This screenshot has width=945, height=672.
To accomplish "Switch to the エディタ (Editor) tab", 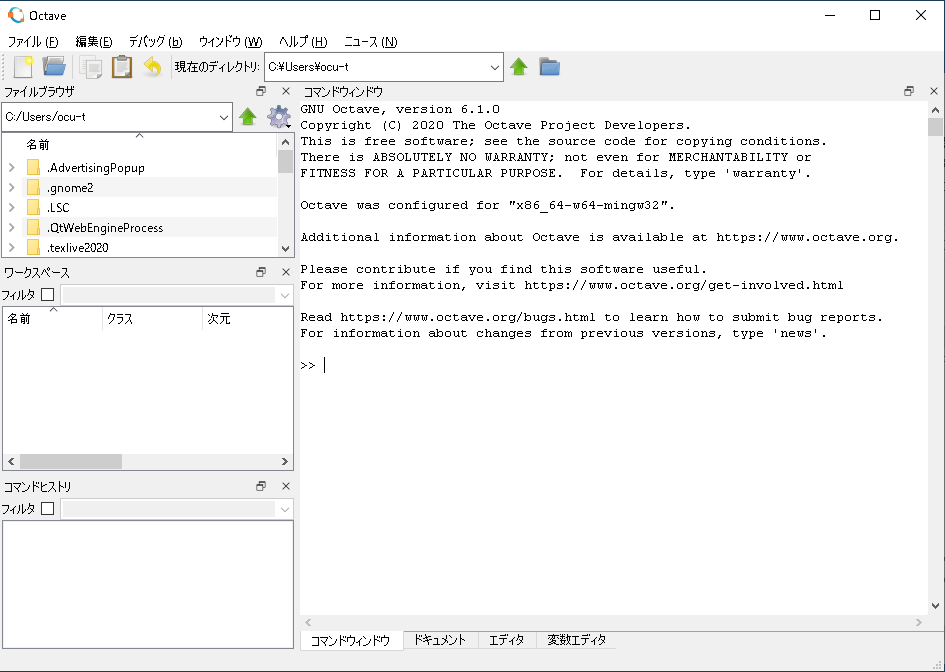I will point(506,640).
